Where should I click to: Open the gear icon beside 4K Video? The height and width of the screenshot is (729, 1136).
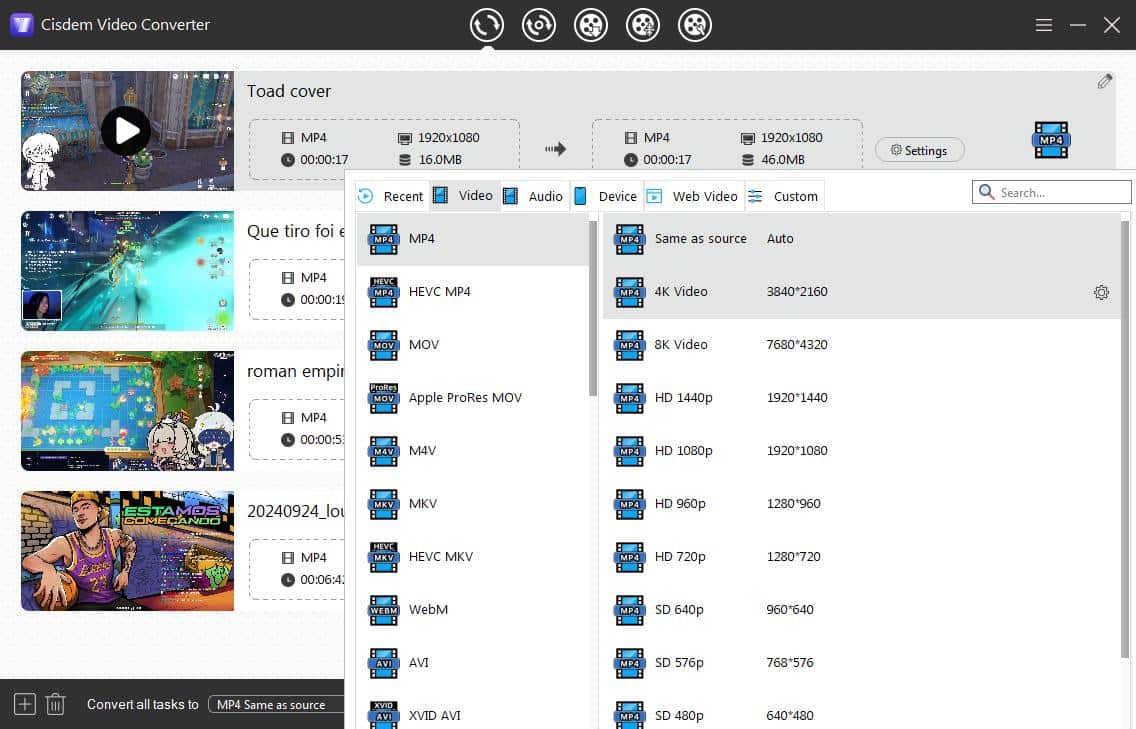coord(1101,292)
